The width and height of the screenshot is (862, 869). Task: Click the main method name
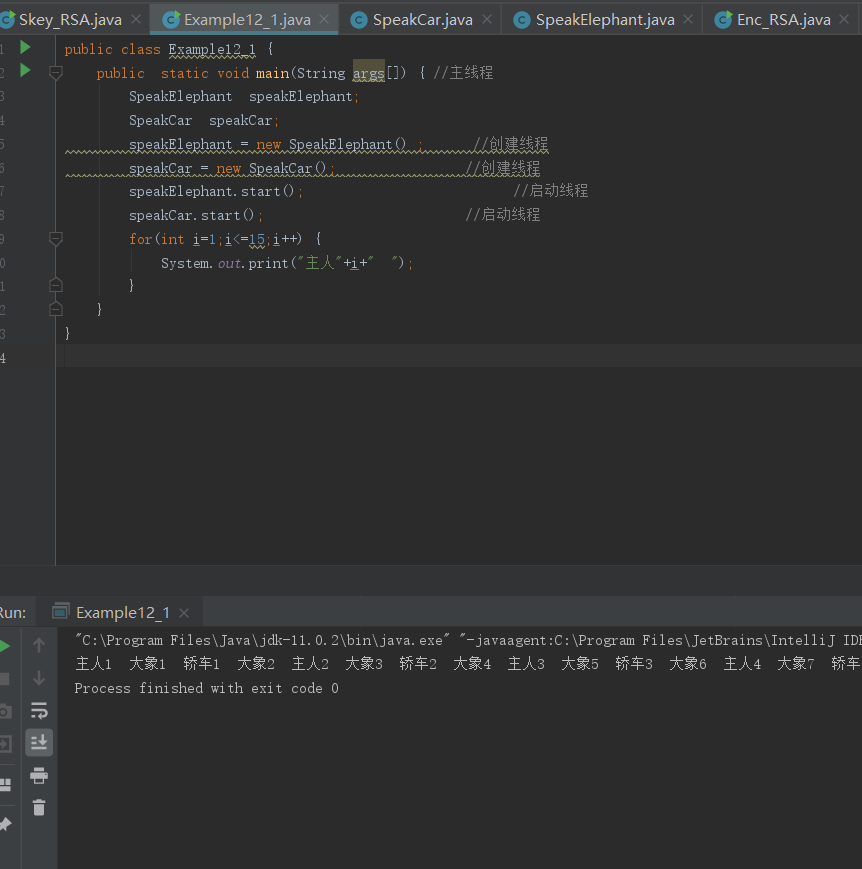click(x=272, y=73)
